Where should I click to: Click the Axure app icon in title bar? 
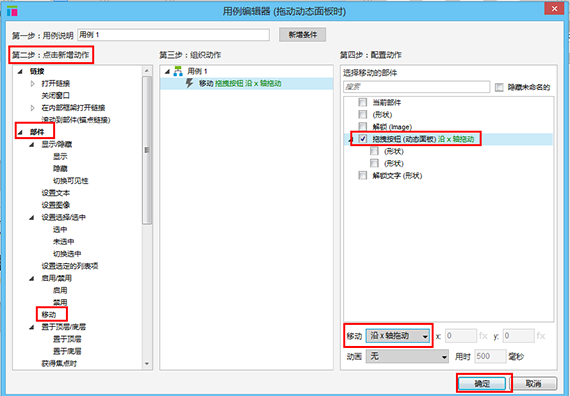[12, 11]
